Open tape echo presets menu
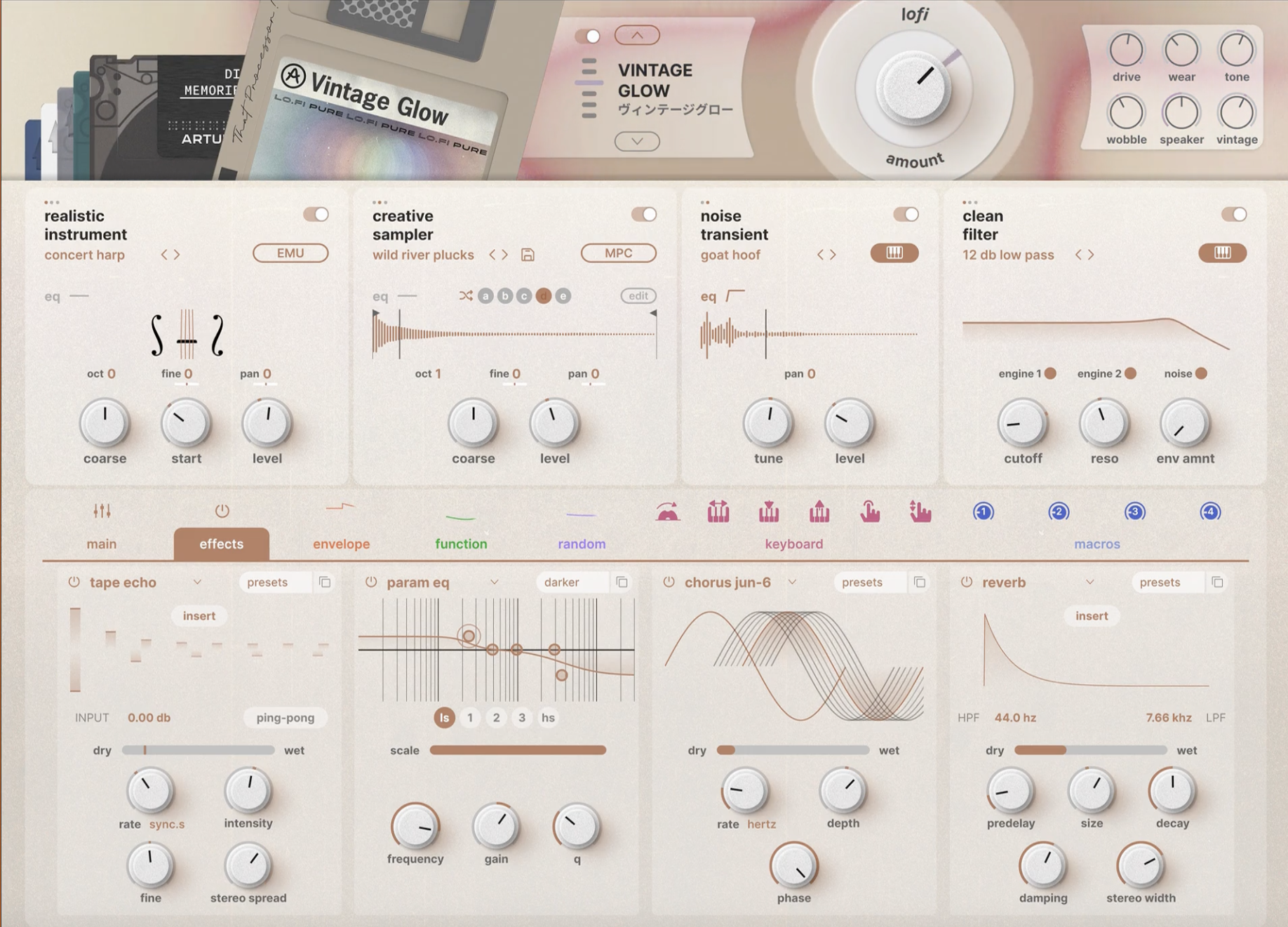1288x927 pixels. (x=274, y=582)
